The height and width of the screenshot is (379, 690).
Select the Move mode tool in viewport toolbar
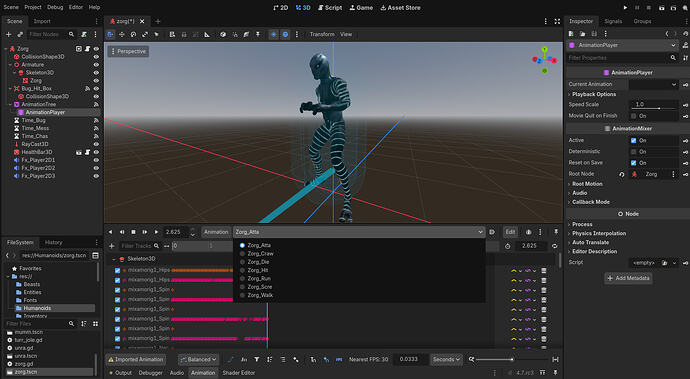pyautogui.click(x=121, y=34)
